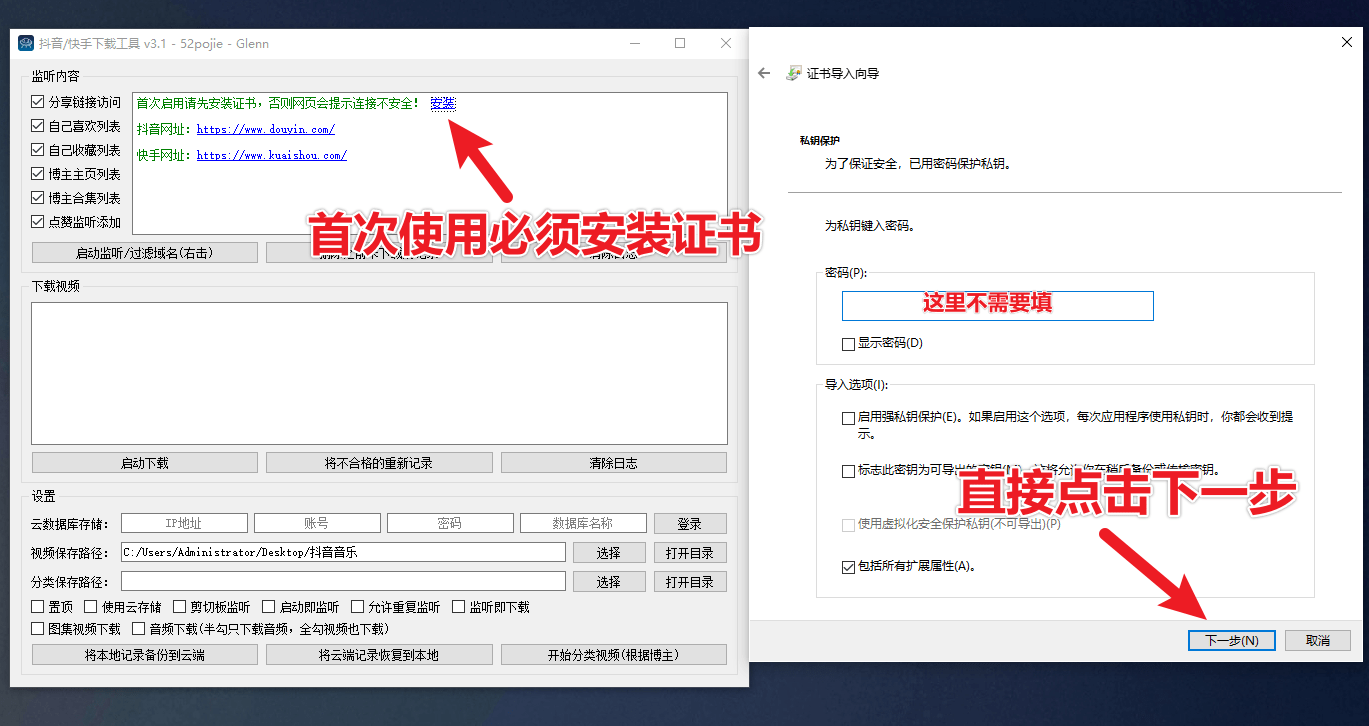This screenshot has width=1369, height=726.
Task: Click 开始分类视频(根据博主) button
Action: pos(613,654)
